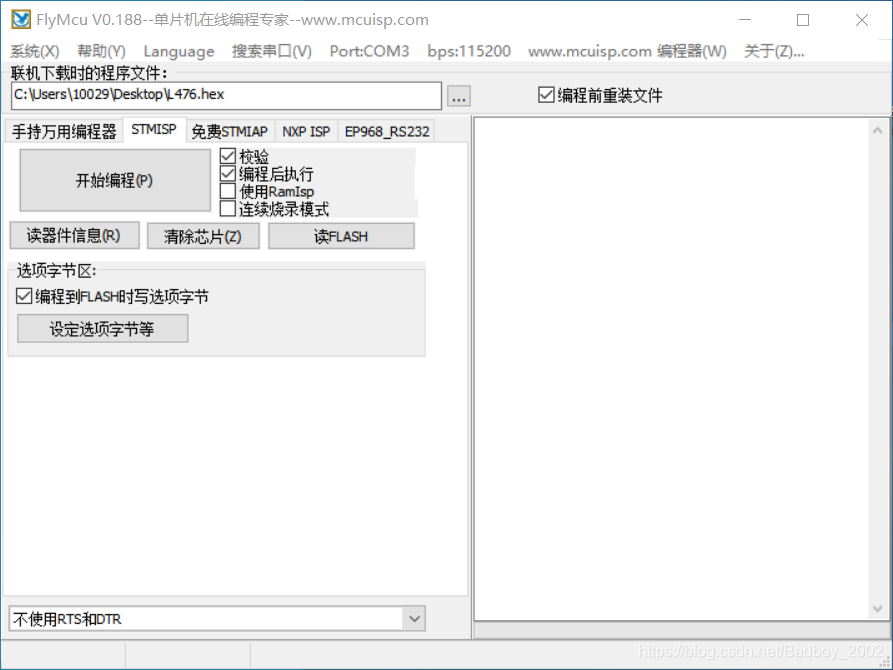
Task: Switch to the 免费STMIAP tab
Action: pos(230,132)
